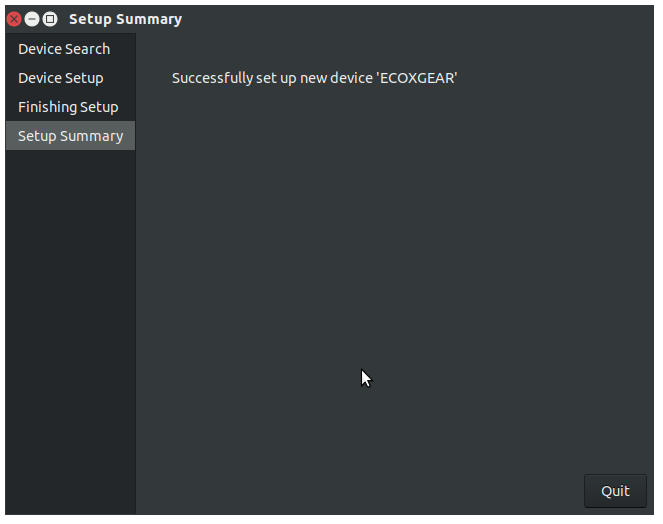Click the empty sidebar area below Setup Summary
The width and height of the screenshot is (663, 524).
pos(70,330)
